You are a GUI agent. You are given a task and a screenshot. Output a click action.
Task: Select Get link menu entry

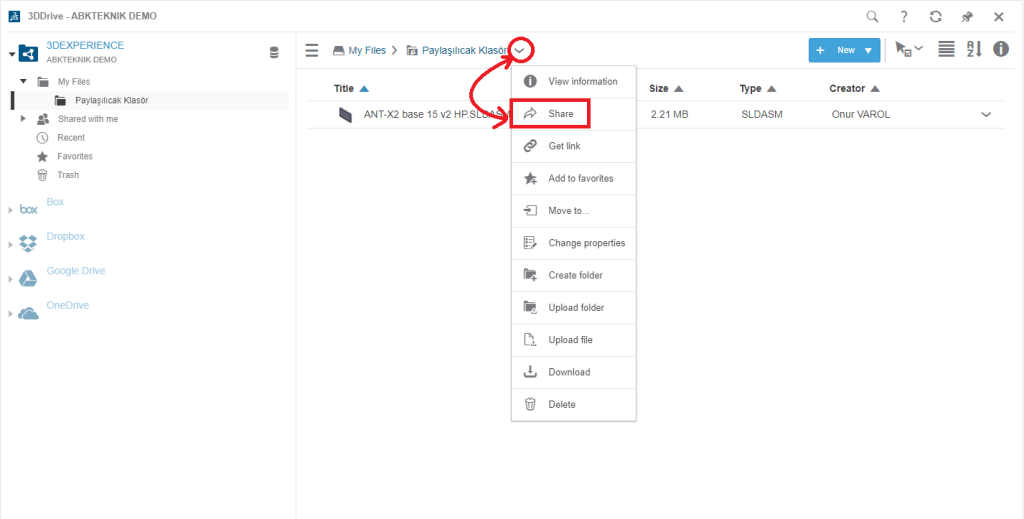[564, 146]
